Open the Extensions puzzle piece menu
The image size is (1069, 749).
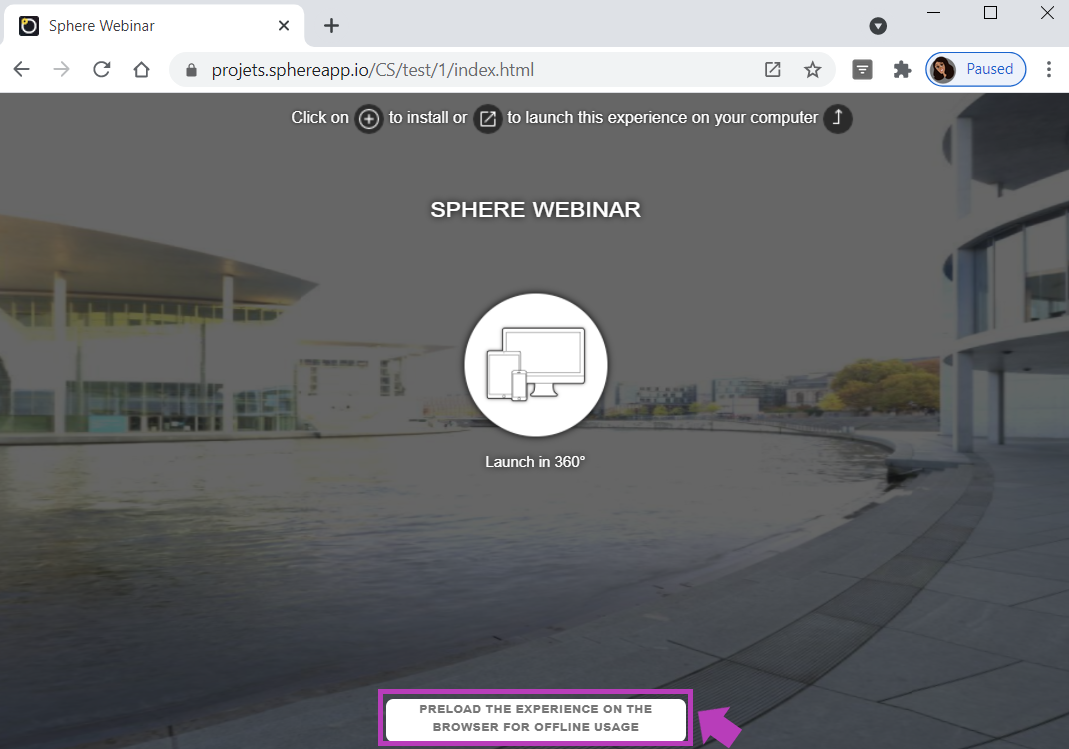[902, 70]
